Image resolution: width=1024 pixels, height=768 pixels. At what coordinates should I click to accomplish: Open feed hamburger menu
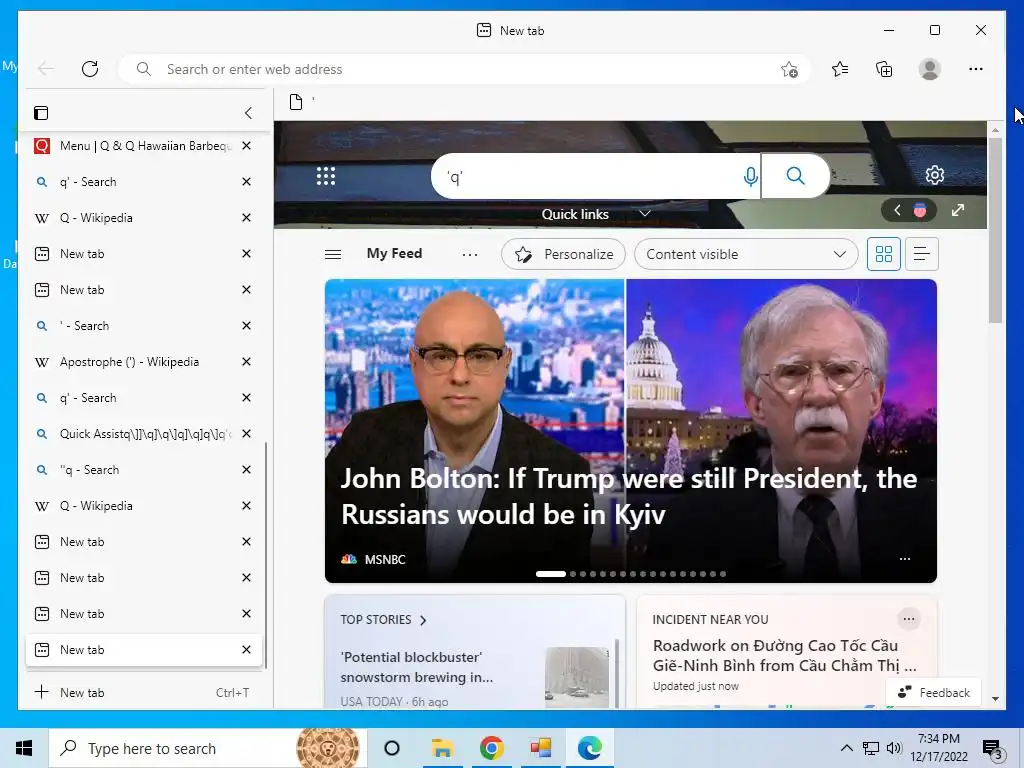pyautogui.click(x=333, y=254)
